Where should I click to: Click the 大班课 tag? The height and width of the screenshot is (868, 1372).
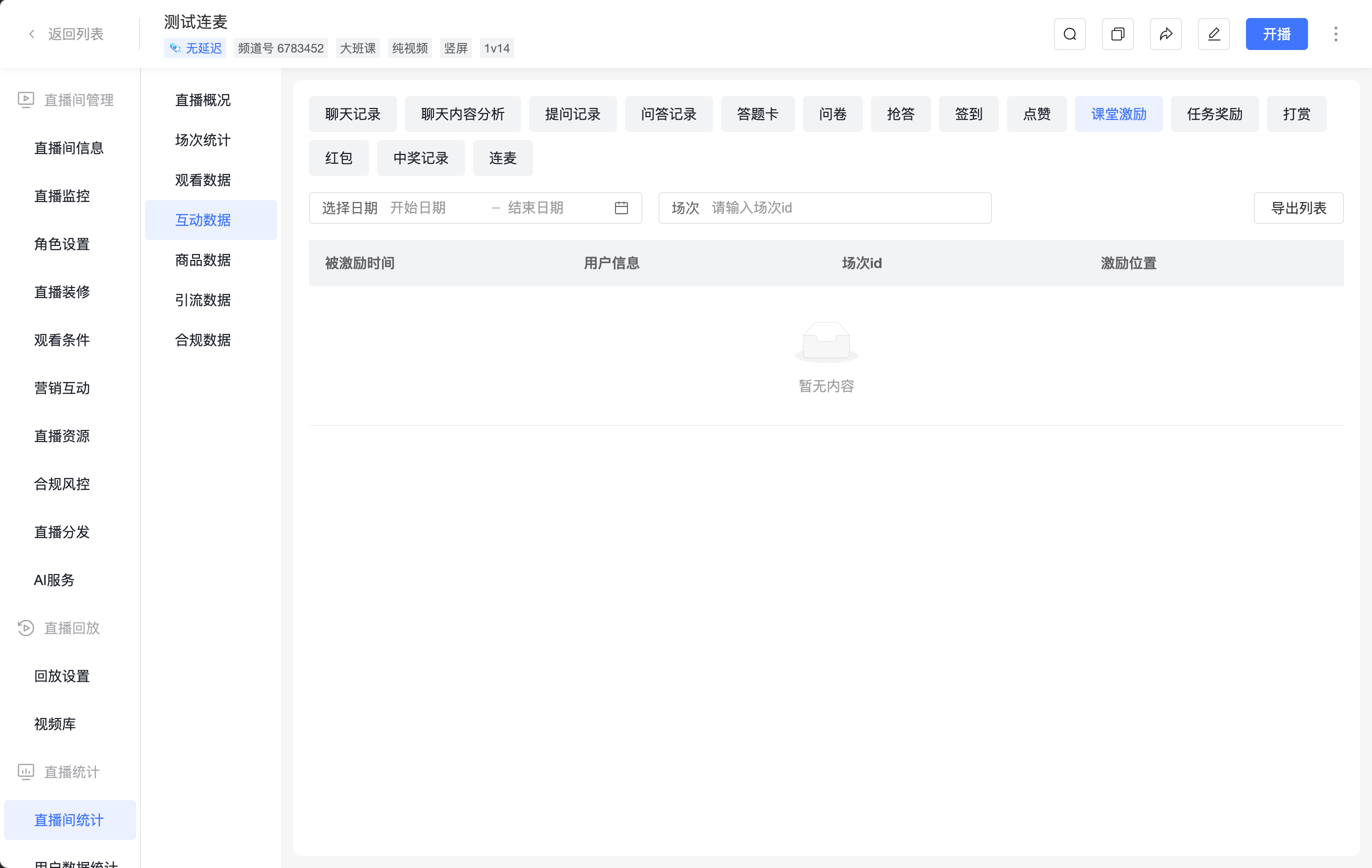click(358, 48)
